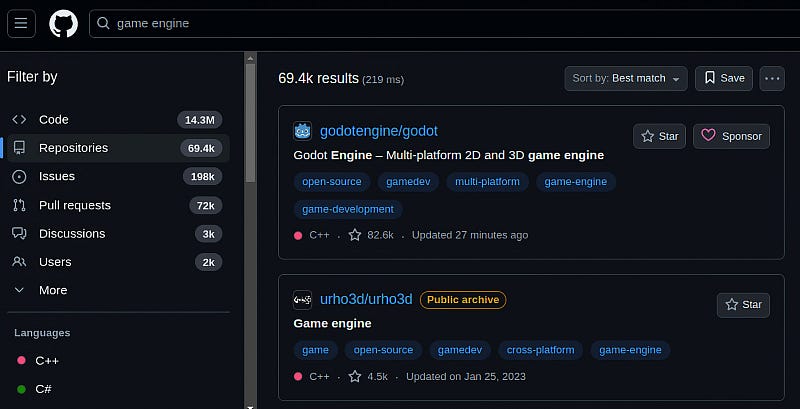Click the 198k Issues count badge
This screenshot has width=800, height=409.
point(203,176)
